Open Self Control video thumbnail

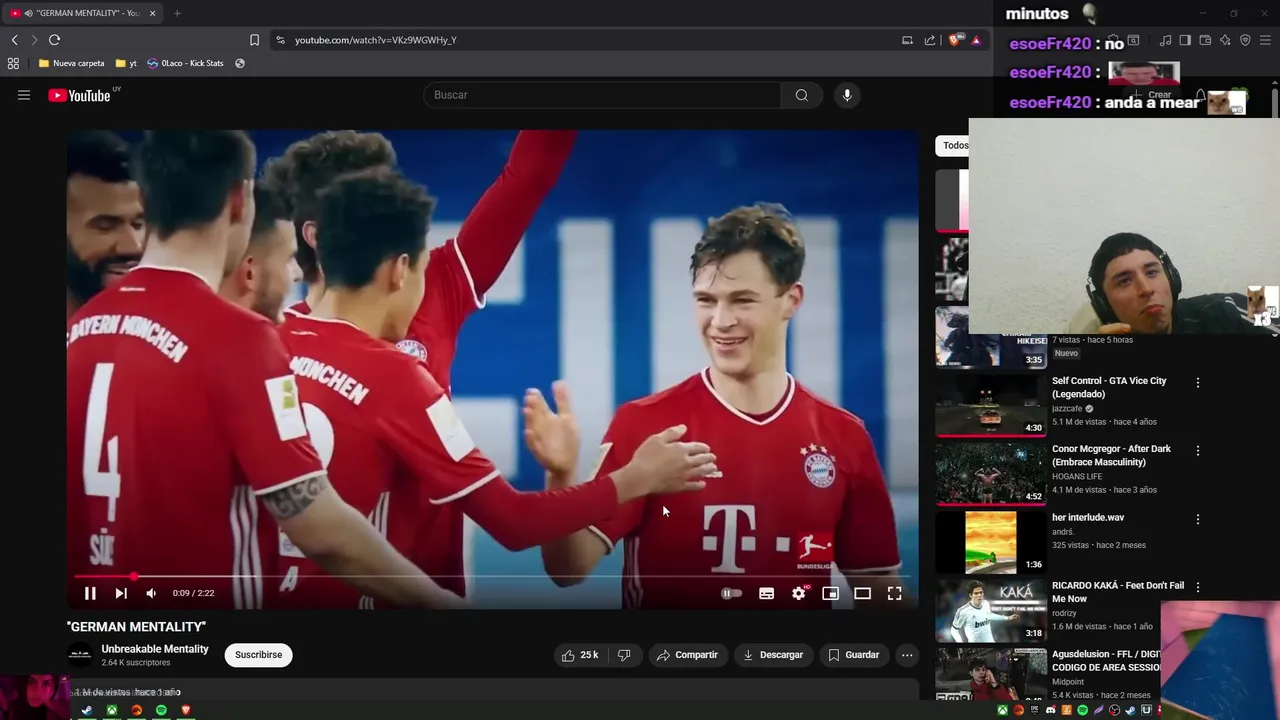pyautogui.click(x=990, y=405)
